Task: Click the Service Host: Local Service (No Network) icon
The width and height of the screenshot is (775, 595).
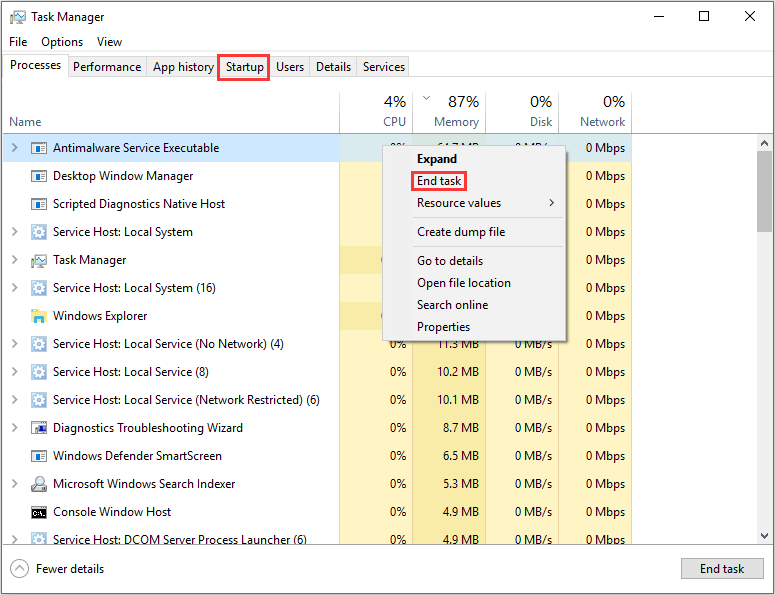Action: click(x=39, y=343)
